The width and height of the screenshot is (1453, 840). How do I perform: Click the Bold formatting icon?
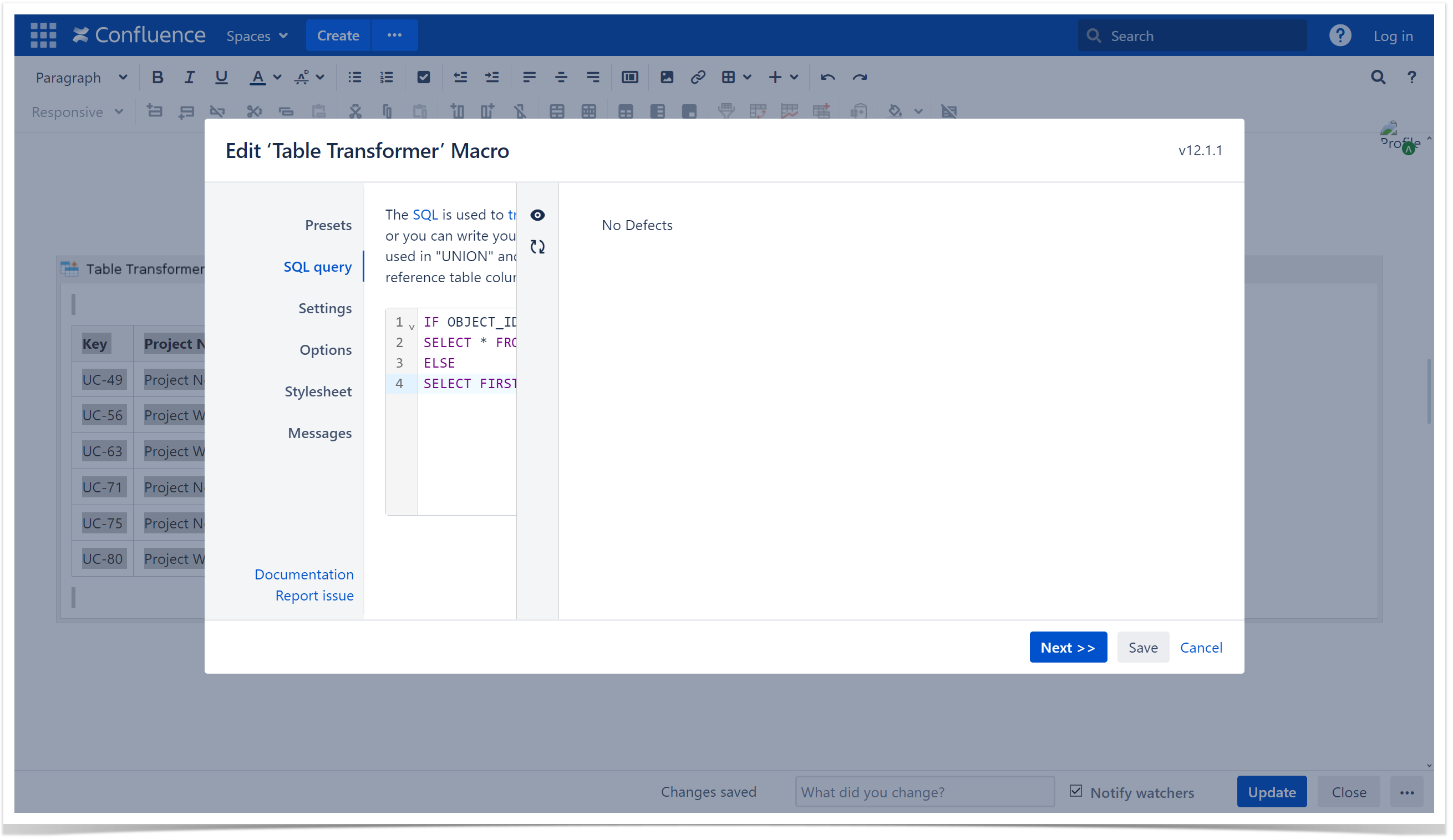coord(157,77)
